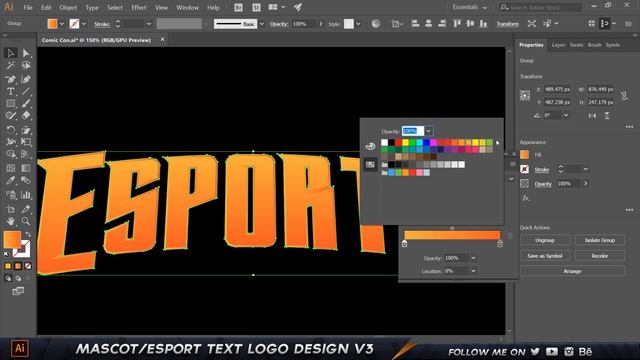
Task: Expand the gradient stop Opacity dropdown
Action: 473,258
